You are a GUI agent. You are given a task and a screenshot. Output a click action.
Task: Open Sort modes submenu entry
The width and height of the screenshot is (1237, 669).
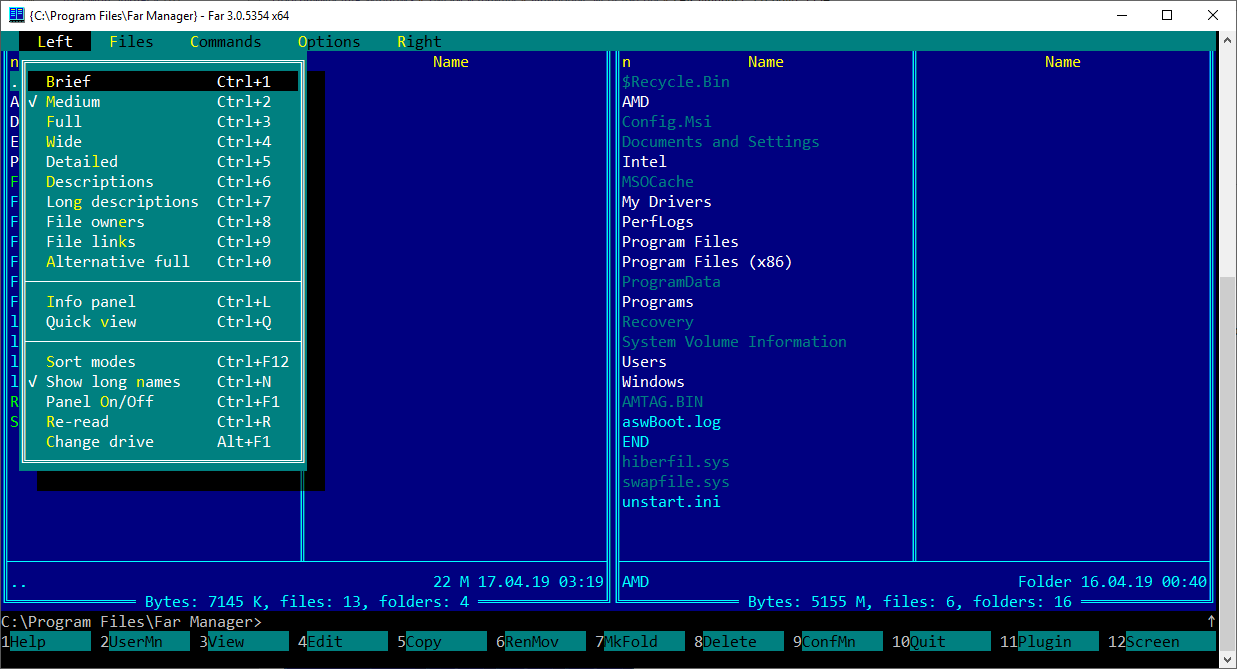(163, 362)
